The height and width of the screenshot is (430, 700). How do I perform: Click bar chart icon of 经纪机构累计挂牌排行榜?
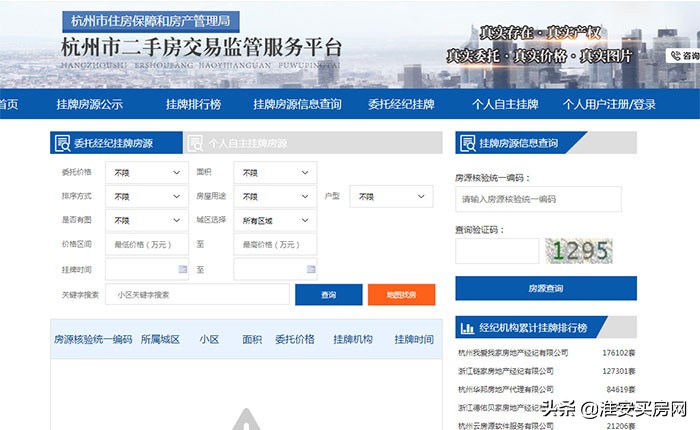pyautogui.click(x=467, y=328)
